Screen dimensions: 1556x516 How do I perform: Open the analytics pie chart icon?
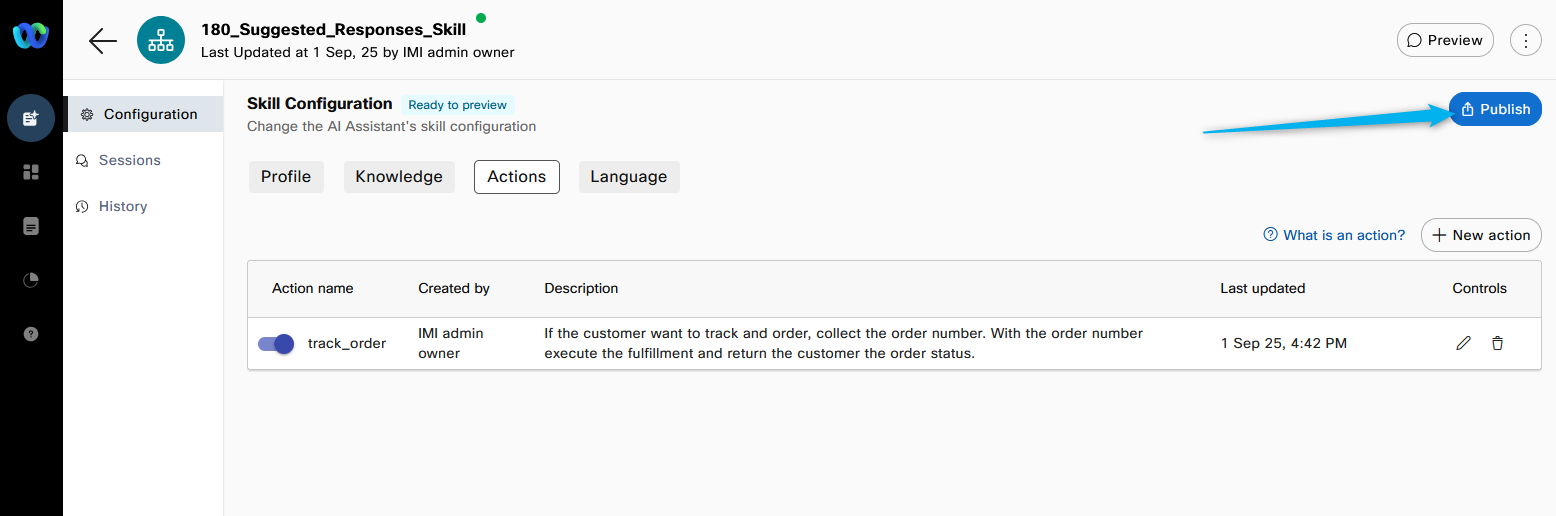click(x=31, y=281)
